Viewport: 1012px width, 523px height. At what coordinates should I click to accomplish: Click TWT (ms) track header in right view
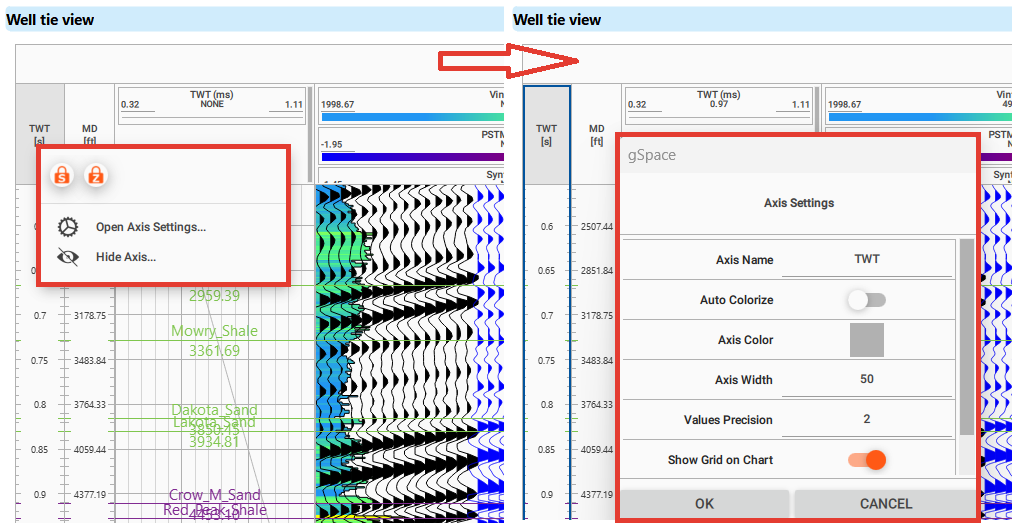tap(720, 104)
